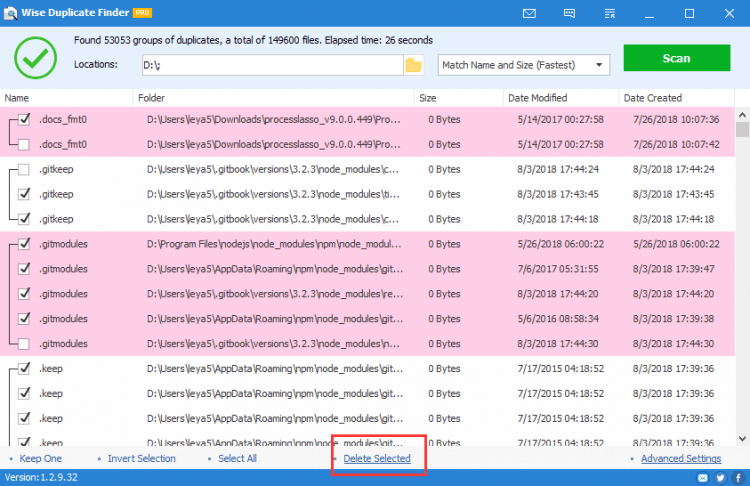Open the feedback chat icon in title bar
This screenshot has width=750, height=486.
click(569, 13)
